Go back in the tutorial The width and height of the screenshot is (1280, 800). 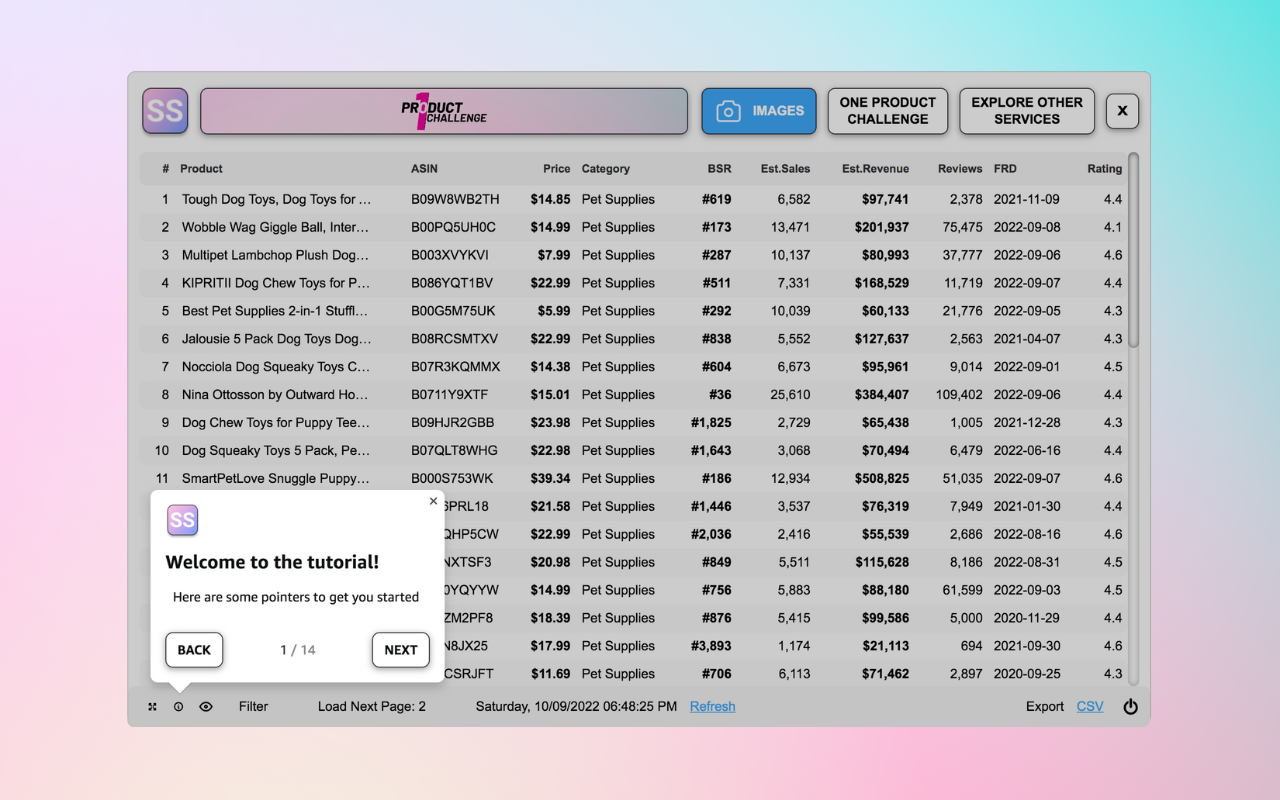pyautogui.click(x=194, y=650)
